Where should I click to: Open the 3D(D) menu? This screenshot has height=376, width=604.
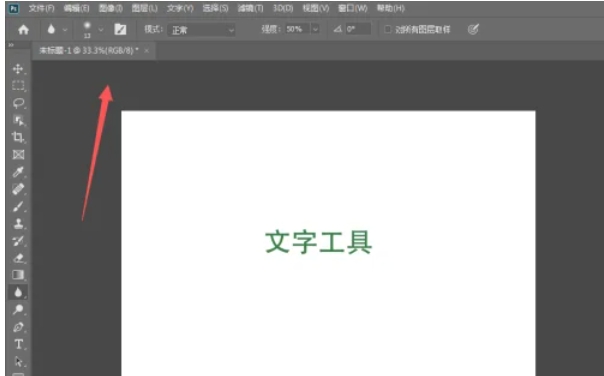click(x=283, y=8)
